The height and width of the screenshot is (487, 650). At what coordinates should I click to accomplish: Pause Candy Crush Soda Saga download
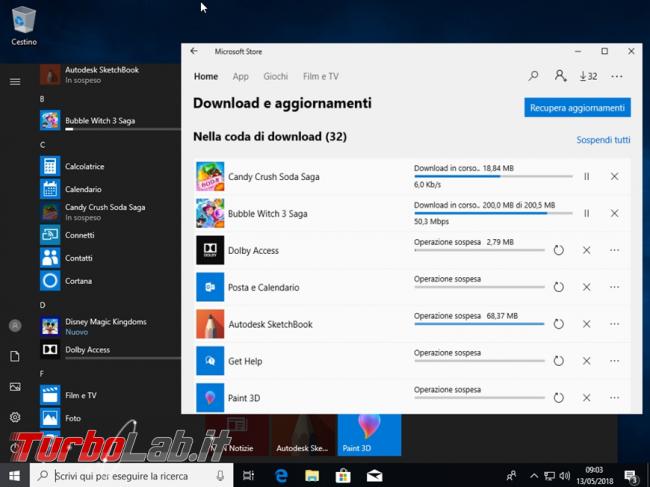pos(587,177)
